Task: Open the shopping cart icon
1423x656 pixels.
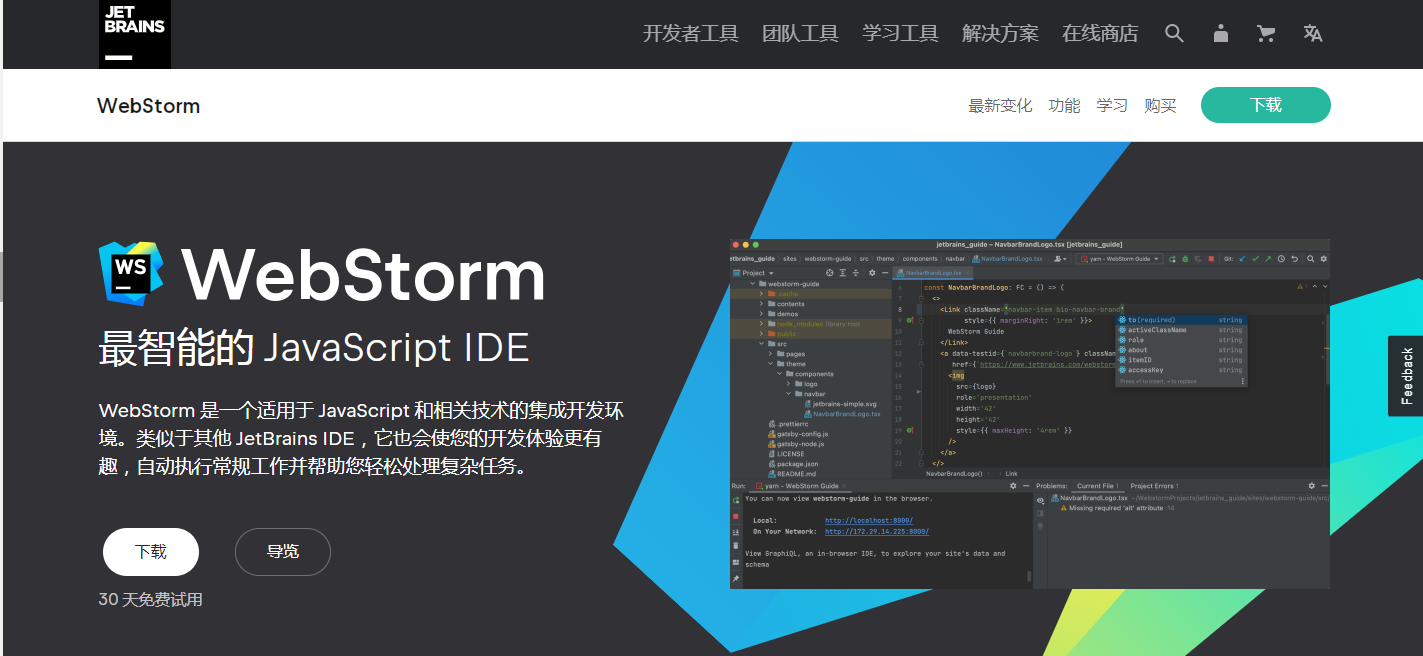Action: [1266, 34]
